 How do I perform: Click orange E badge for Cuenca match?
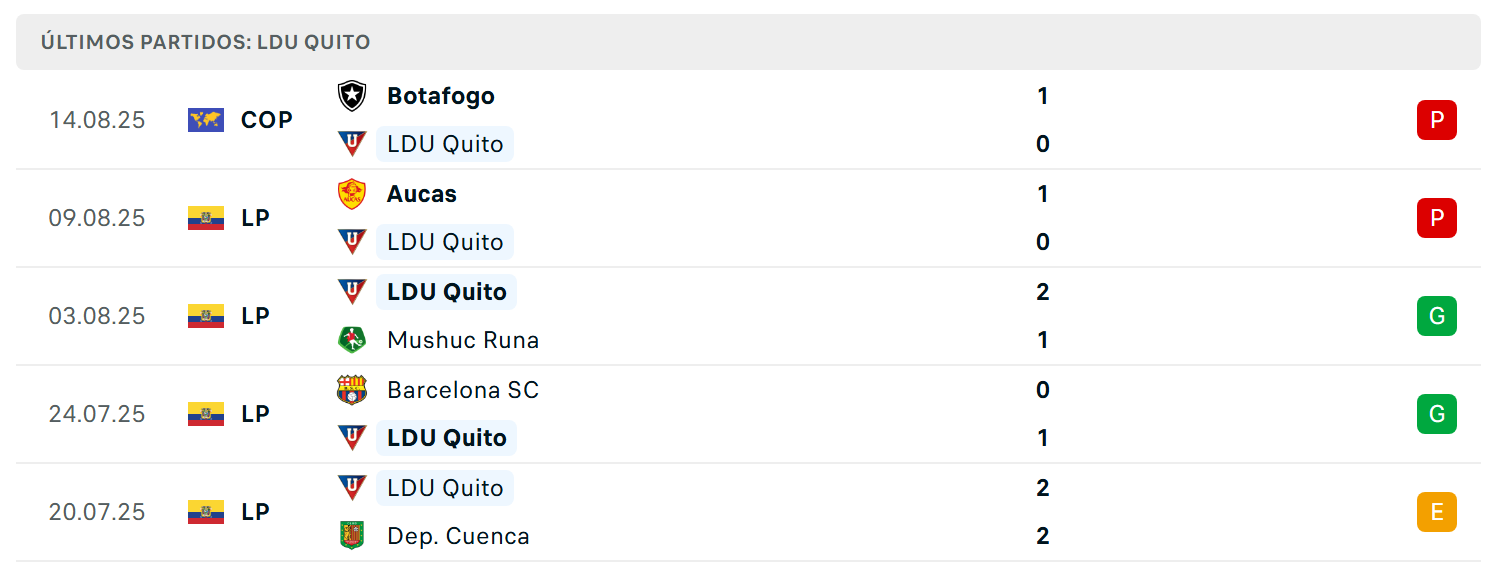click(1437, 512)
